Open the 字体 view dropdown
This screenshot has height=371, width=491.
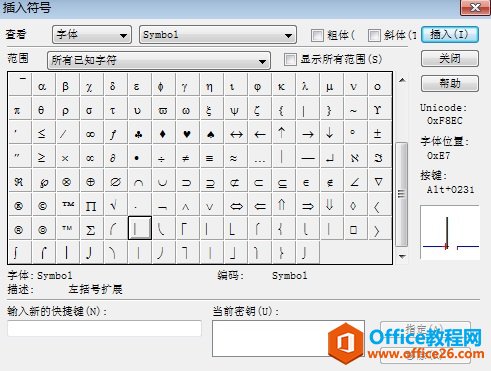tap(92, 35)
